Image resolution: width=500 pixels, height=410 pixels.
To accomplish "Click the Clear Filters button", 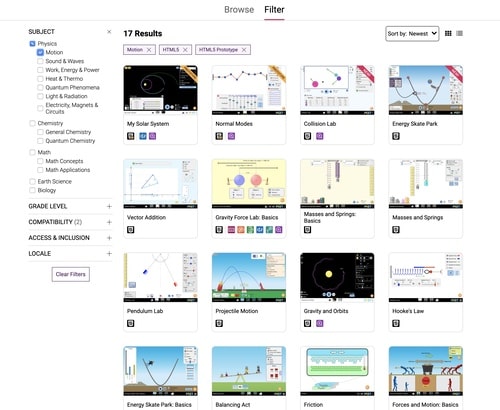I will [x=71, y=274].
